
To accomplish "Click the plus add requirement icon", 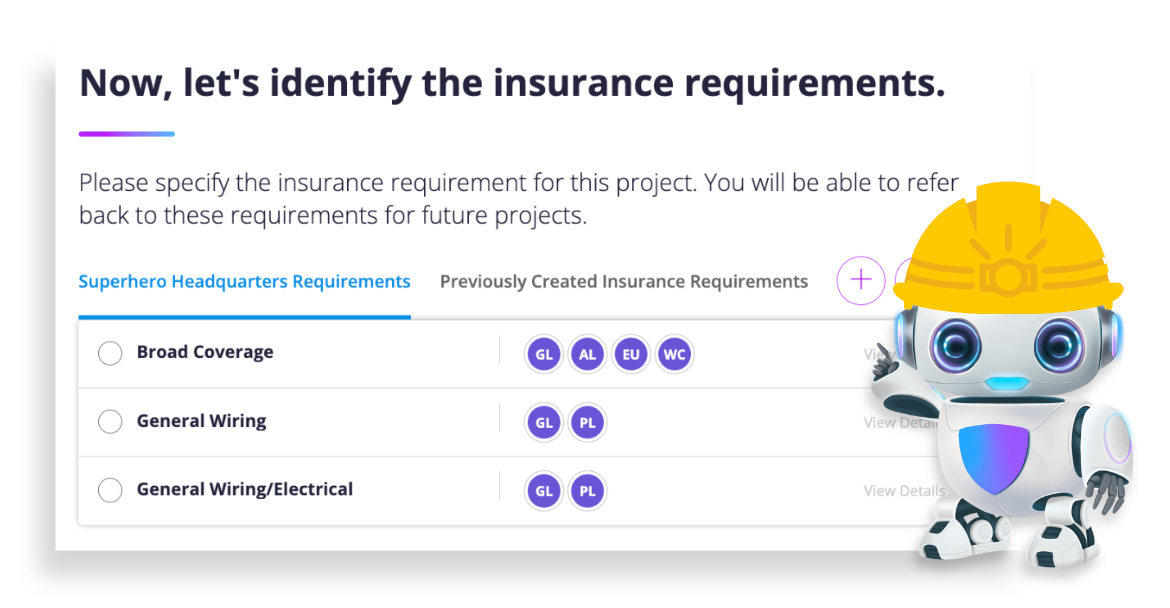I will click(x=860, y=280).
